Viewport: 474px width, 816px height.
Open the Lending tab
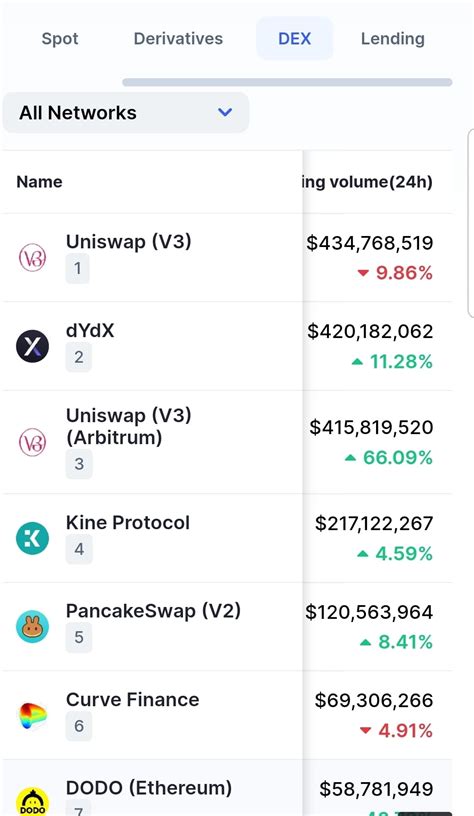pyautogui.click(x=393, y=39)
